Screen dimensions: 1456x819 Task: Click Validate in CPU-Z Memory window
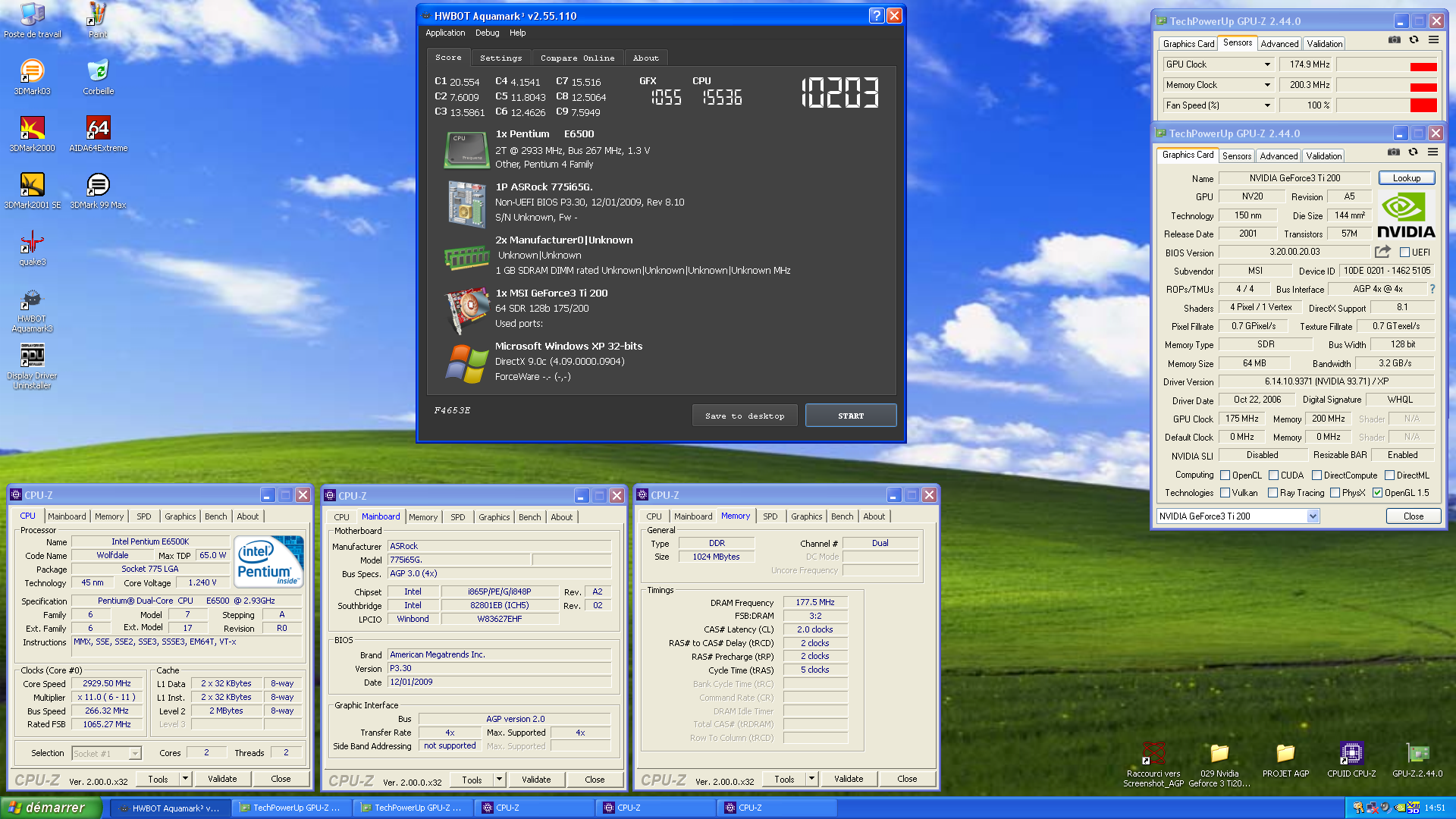click(x=849, y=779)
